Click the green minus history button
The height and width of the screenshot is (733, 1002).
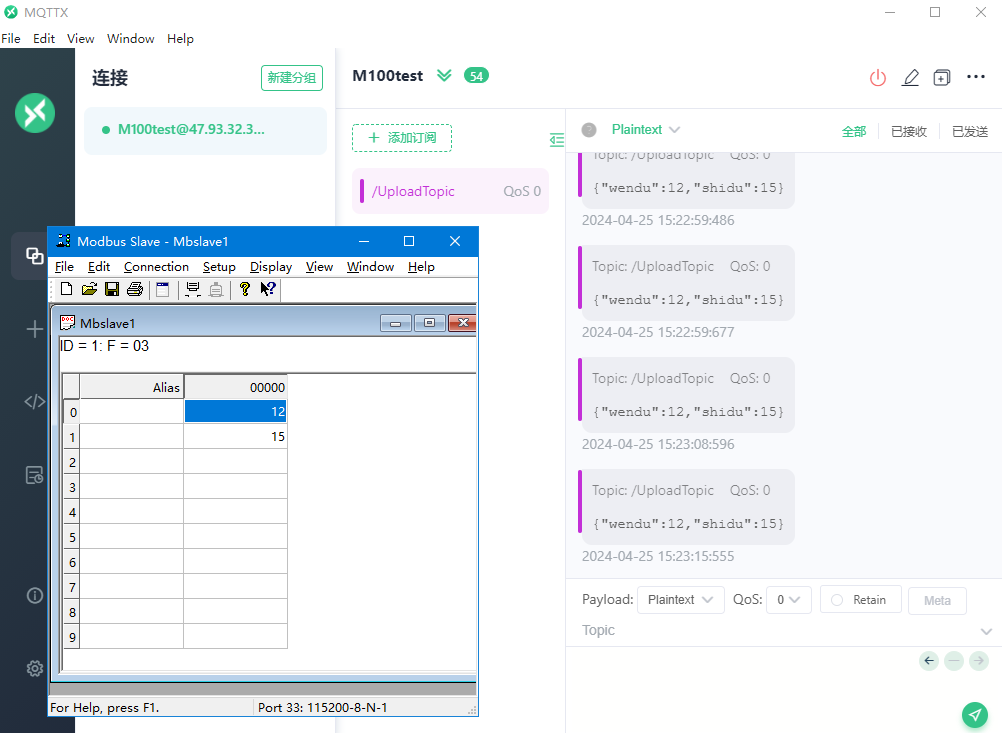click(954, 661)
